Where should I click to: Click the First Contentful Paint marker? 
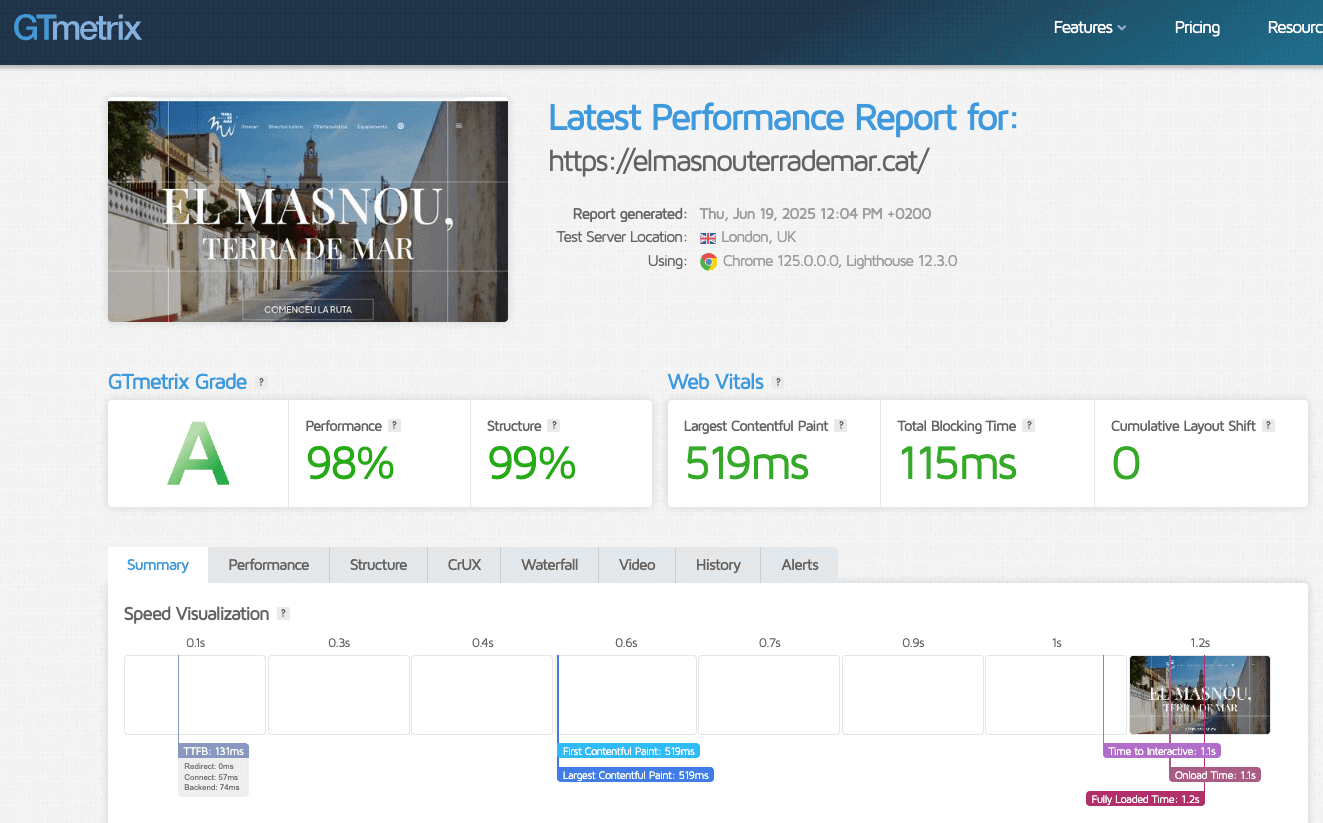point(628,751)
